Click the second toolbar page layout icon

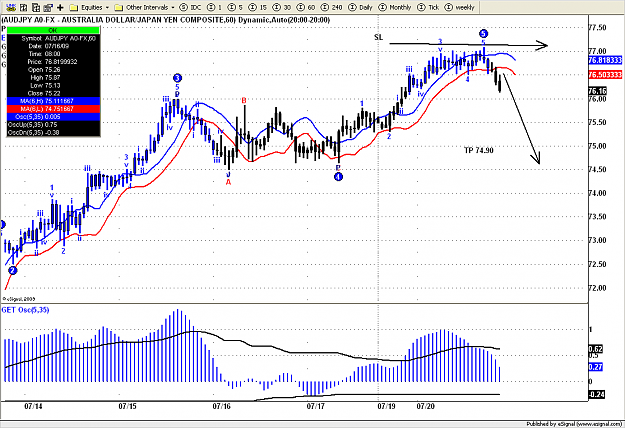(24, 7)
